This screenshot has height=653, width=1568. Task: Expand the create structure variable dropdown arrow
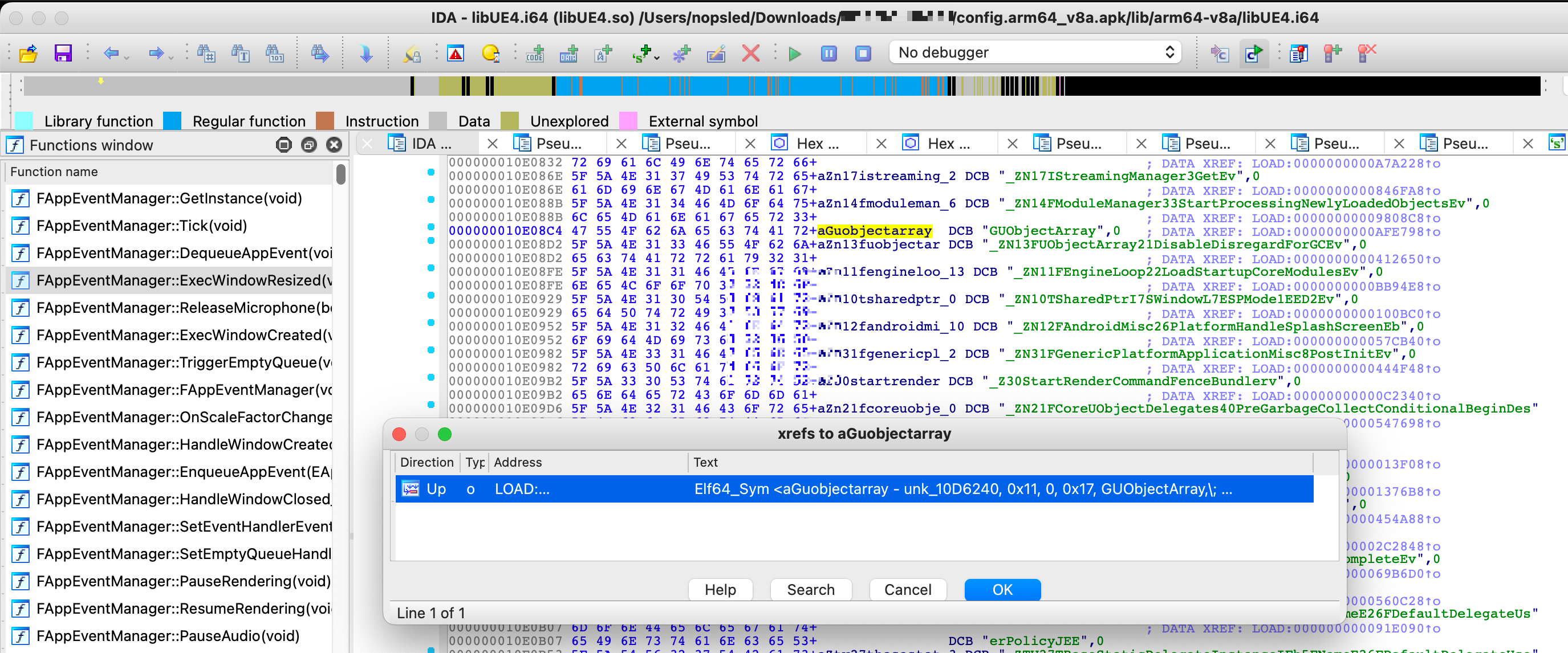(x=657, y=58)
